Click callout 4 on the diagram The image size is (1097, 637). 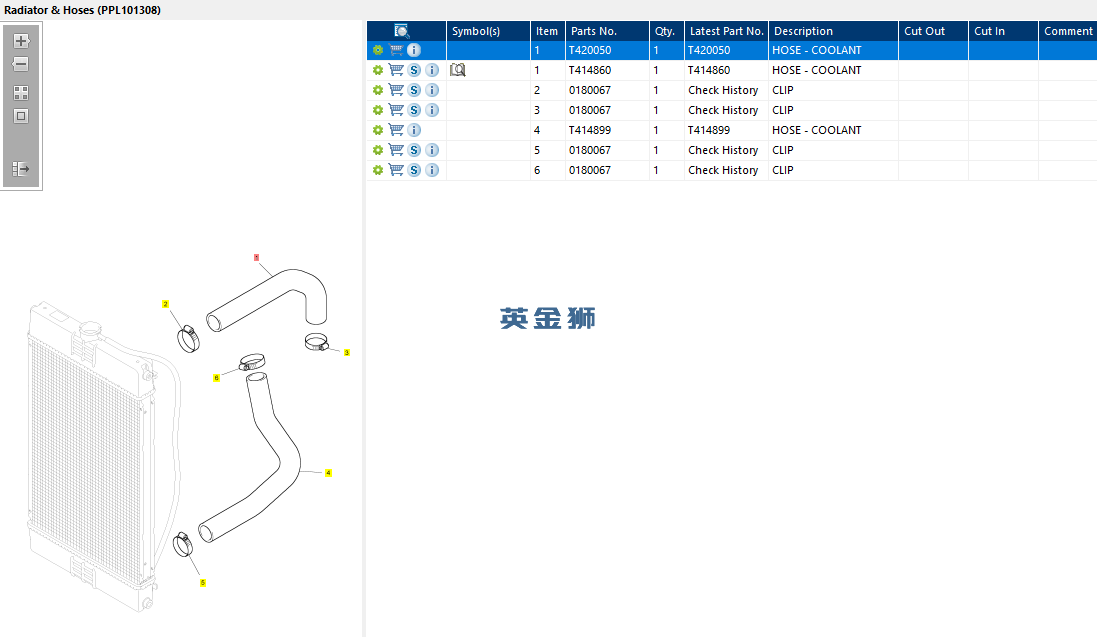(328, 473)
